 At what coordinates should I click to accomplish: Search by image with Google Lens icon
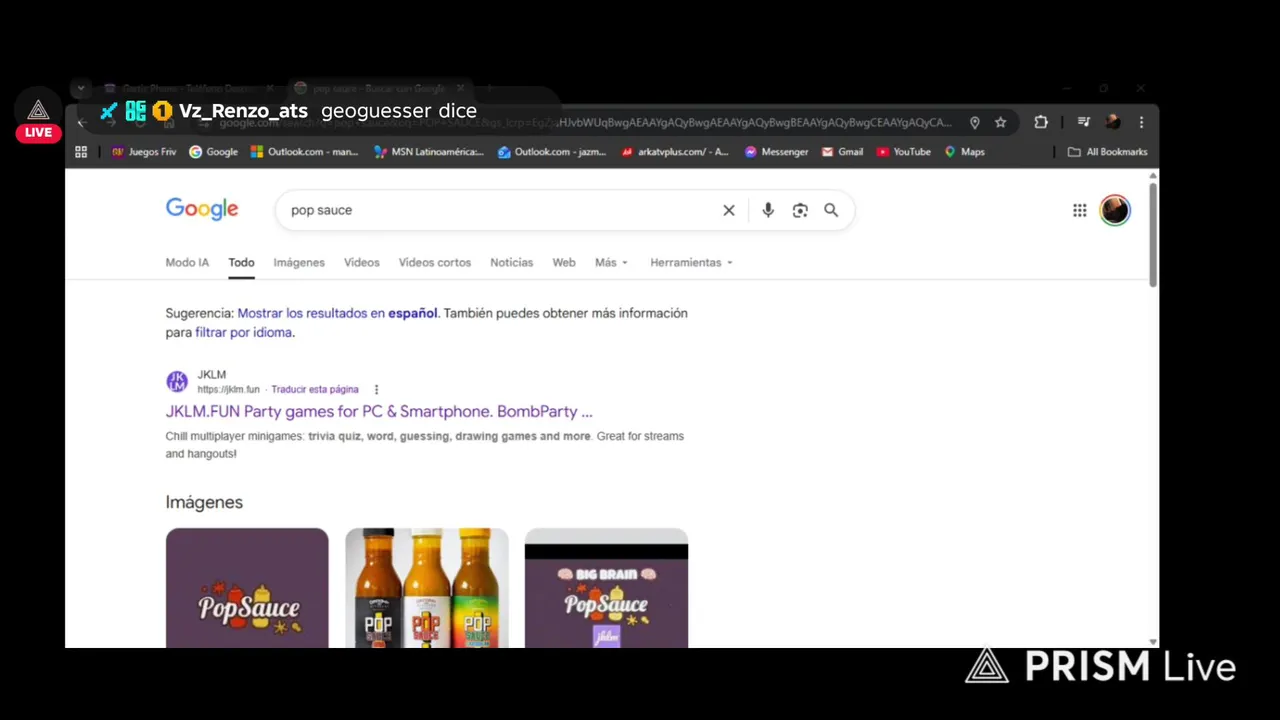[800, 210]
